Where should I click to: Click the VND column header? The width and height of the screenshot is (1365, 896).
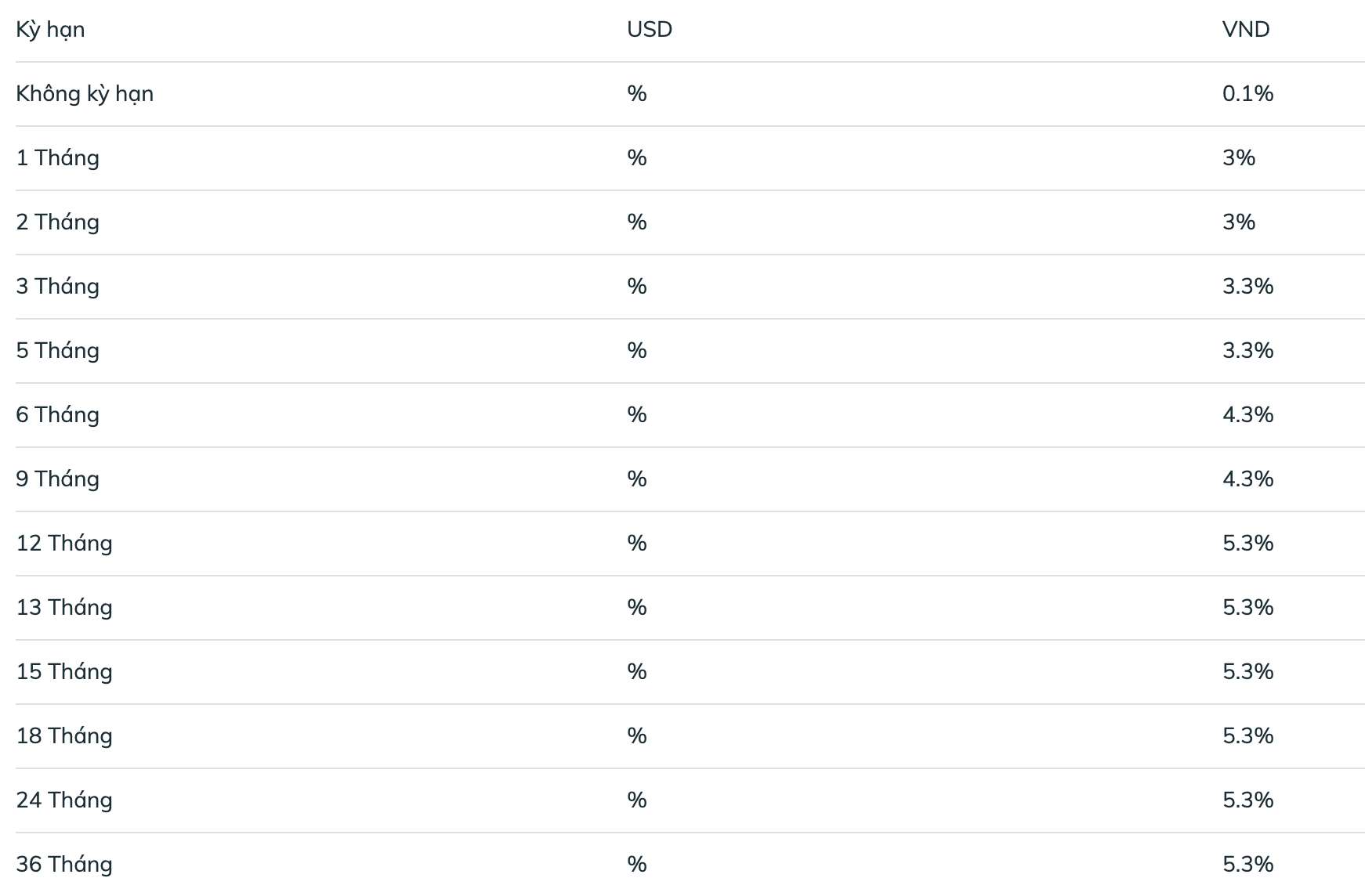1246,30
